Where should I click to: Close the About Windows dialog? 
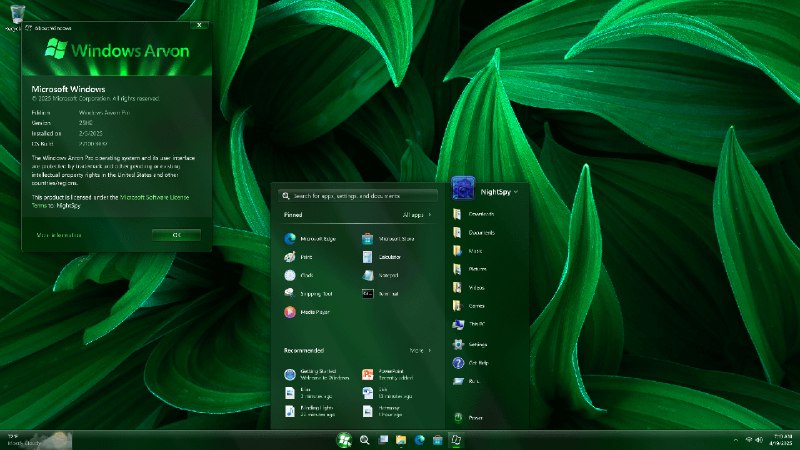pyautogui.click(x=199, y=25)
